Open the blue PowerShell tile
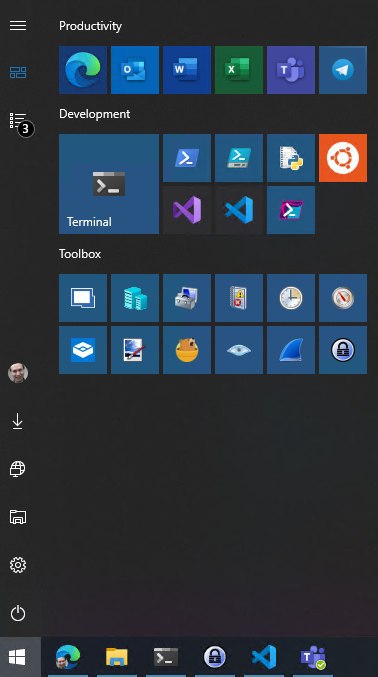Image resolution: width=378 pixels, height=677 pixels. click(x=187, y=158)
